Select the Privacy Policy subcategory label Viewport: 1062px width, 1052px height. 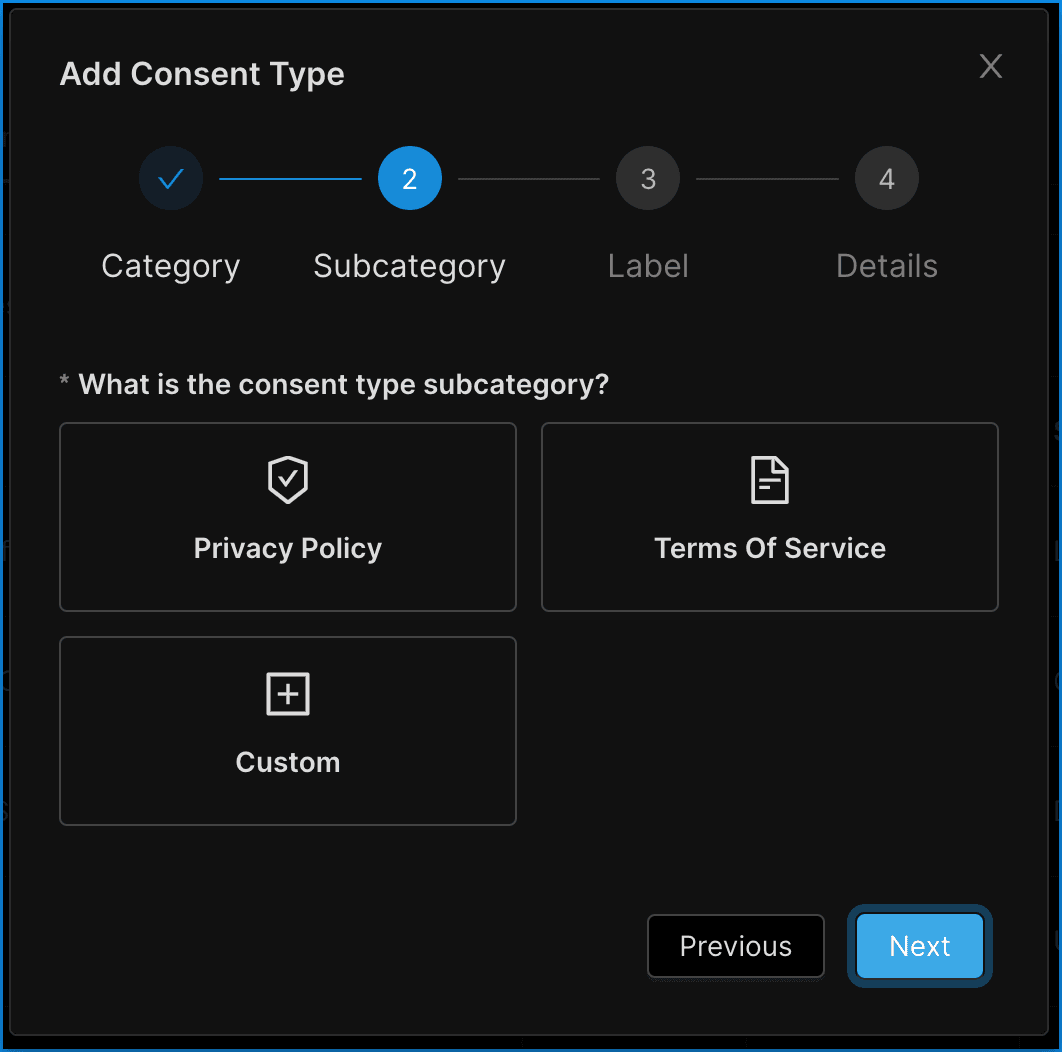[288, 548]
